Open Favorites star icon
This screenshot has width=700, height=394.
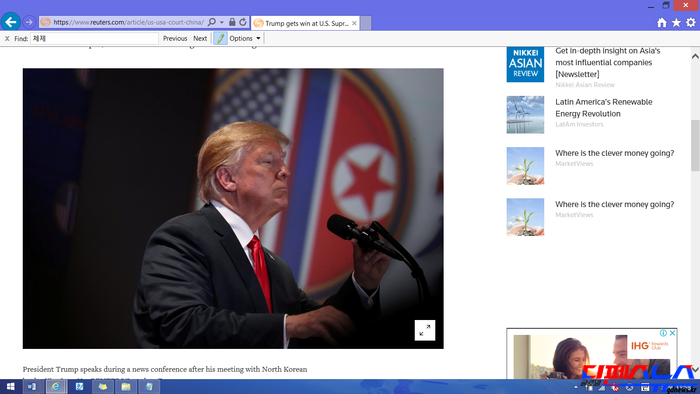[676, 22]
